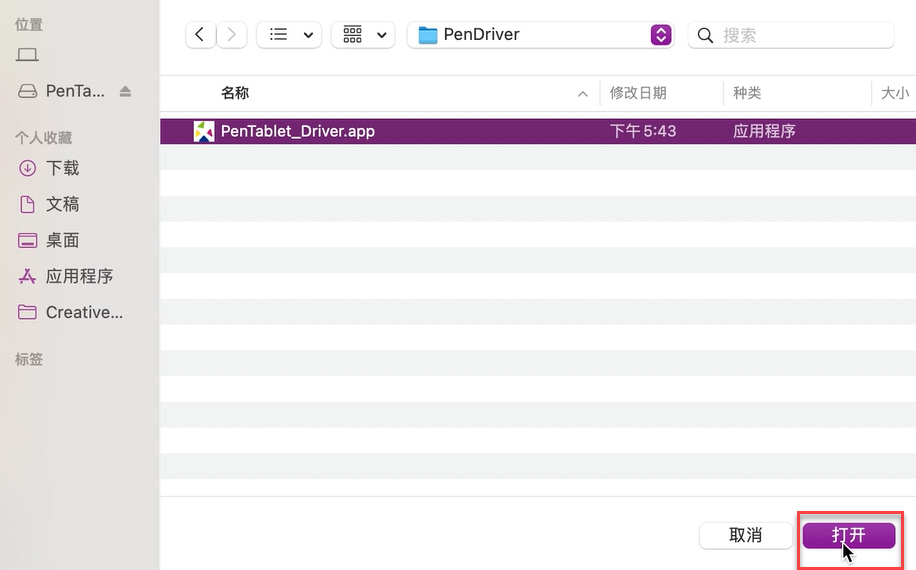Select the PenTa... volume in sidebar

point(75,91)
